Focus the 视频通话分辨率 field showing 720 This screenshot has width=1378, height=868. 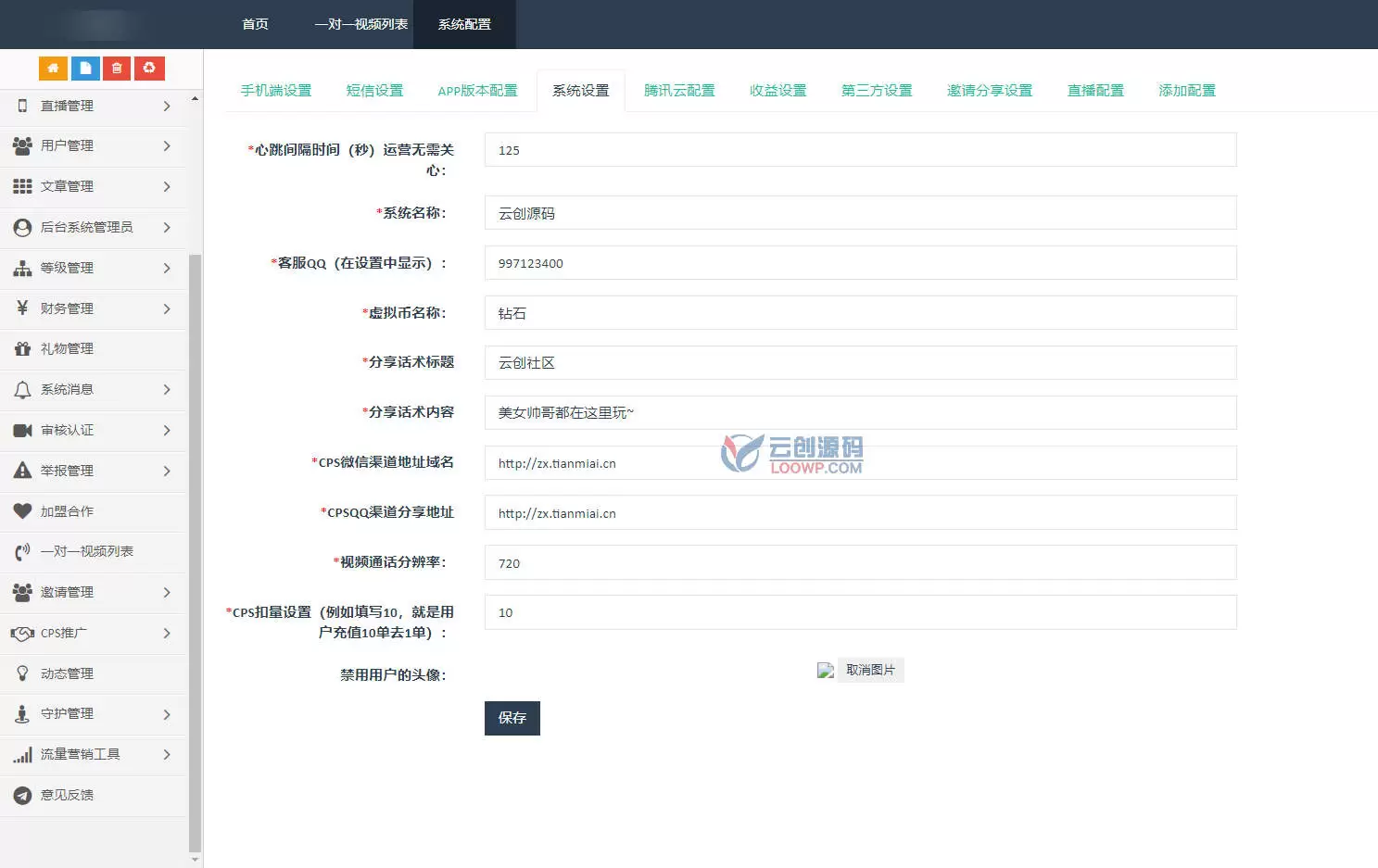pyautogui.click(x=860, y=562)
